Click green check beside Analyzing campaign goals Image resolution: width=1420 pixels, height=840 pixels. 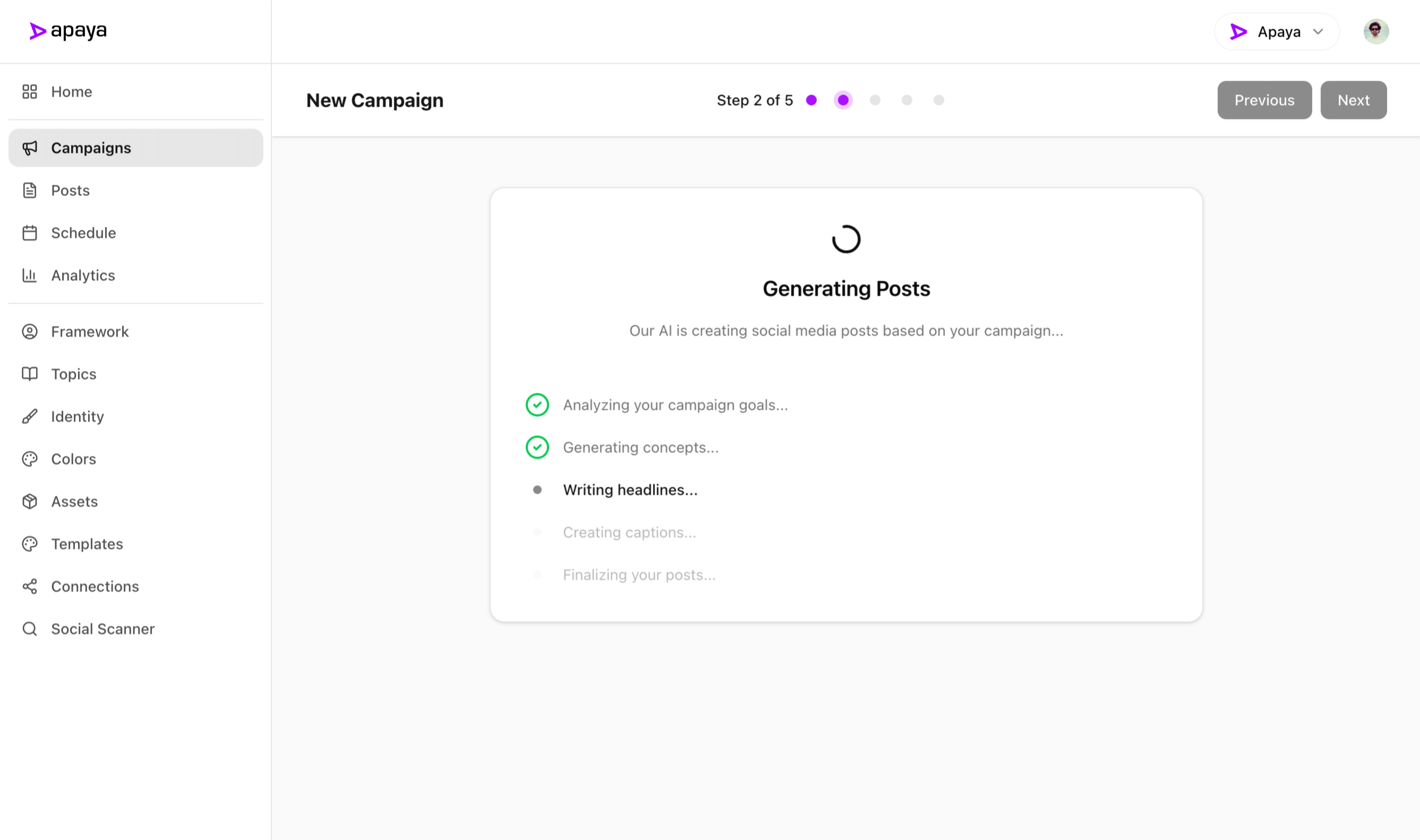(537, 405)
